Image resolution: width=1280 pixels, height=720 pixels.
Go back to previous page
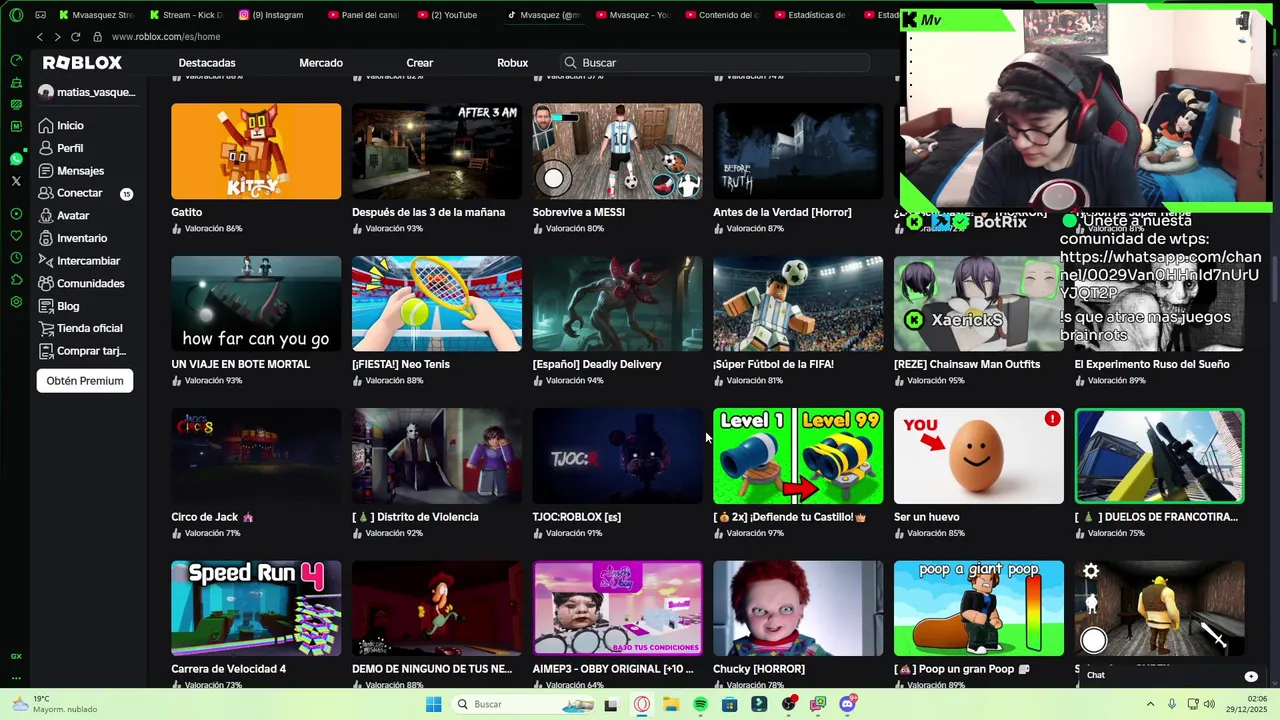[39, 37]
